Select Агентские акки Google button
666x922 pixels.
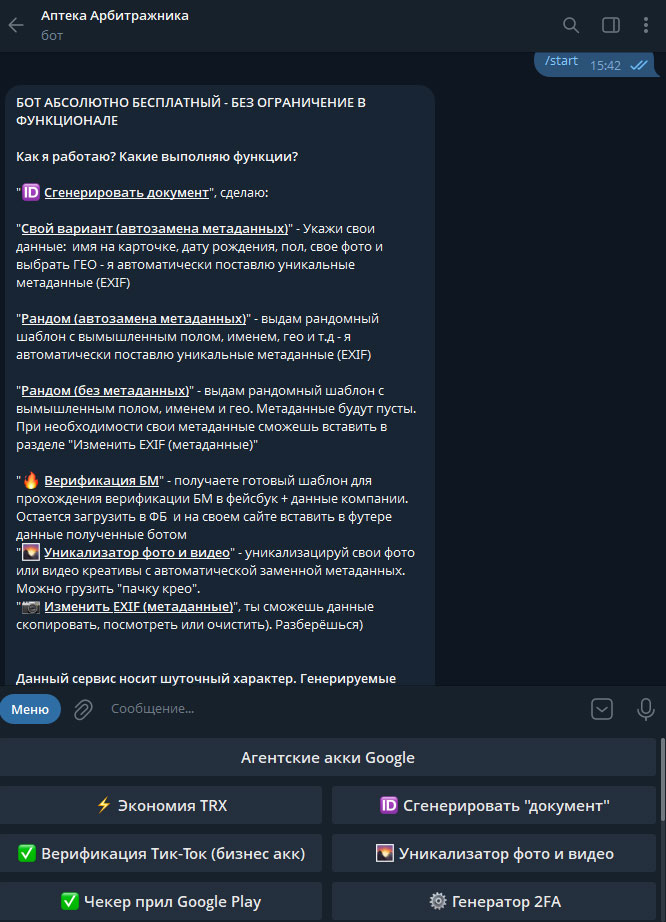point(327,757)
